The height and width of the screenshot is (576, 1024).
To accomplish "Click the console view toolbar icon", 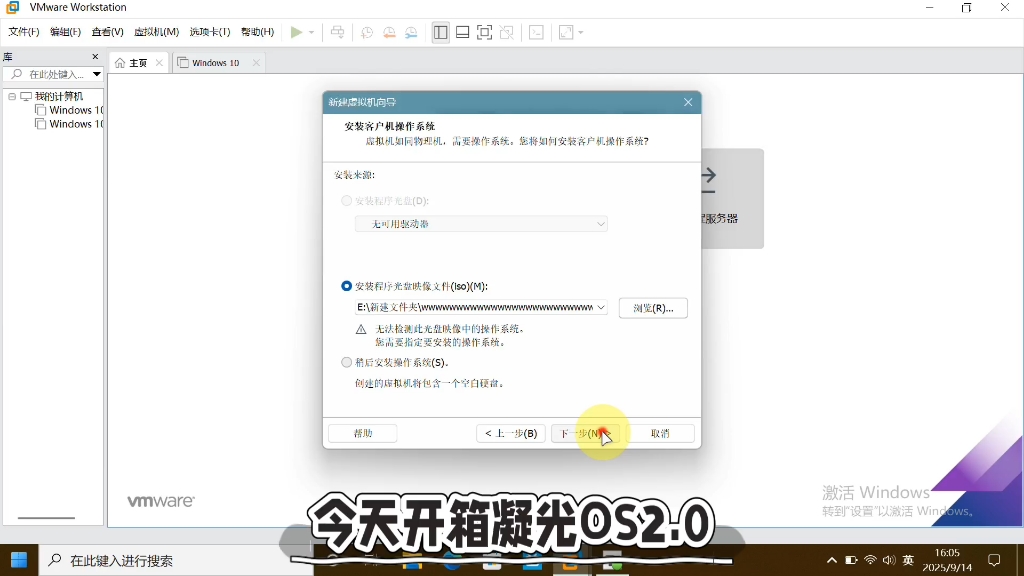I will point(536,32).
